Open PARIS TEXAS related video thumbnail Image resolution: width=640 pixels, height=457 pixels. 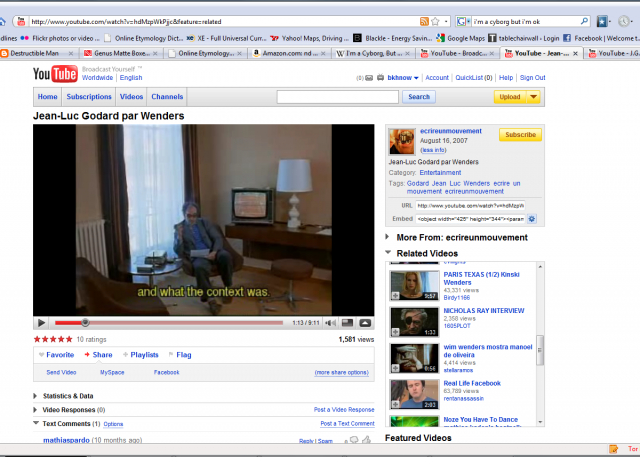tap(414, 285)
